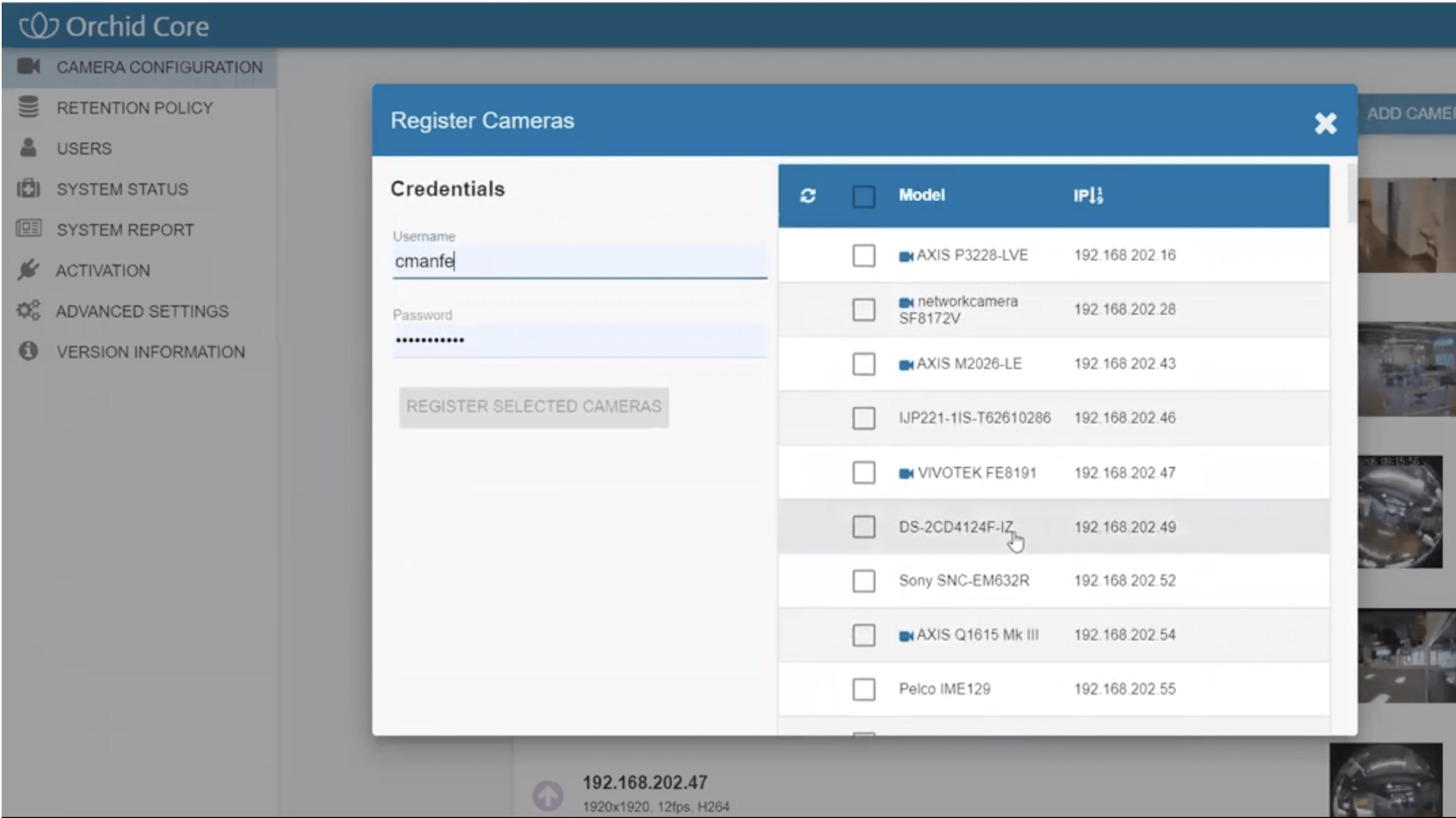Click the Activation plug icon
1456x818 pixels.
point(28,270)
